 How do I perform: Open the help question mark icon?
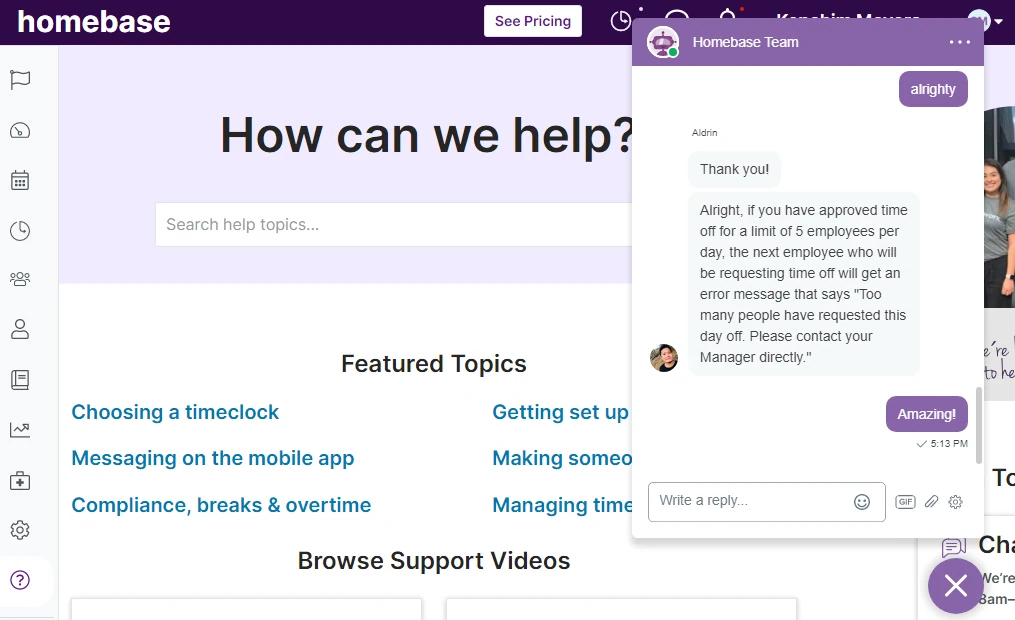(20, 580)
